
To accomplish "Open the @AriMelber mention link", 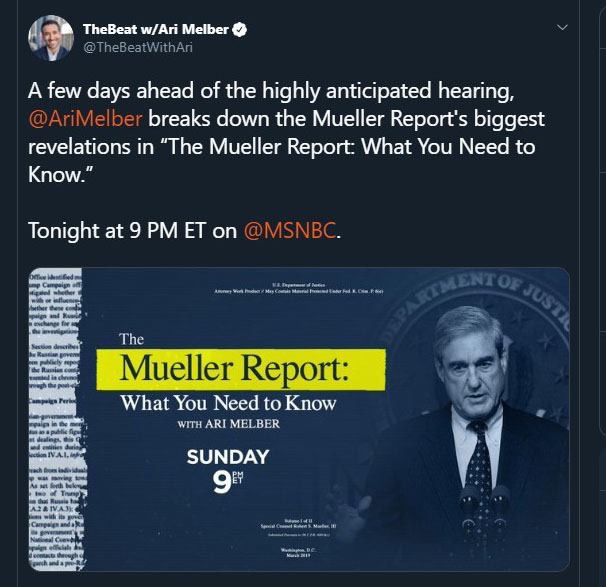I will [x=85, y=120].
